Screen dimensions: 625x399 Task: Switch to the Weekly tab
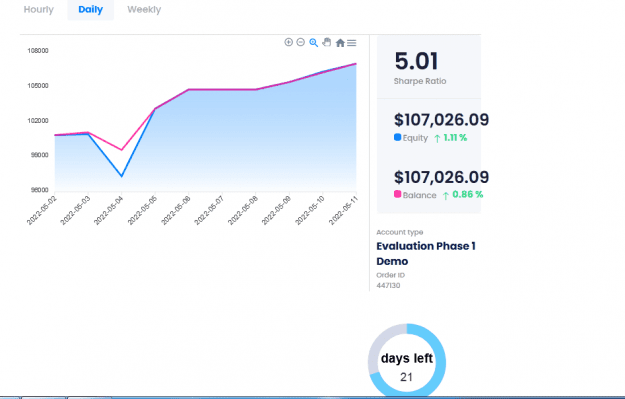(x=144, y=10)
